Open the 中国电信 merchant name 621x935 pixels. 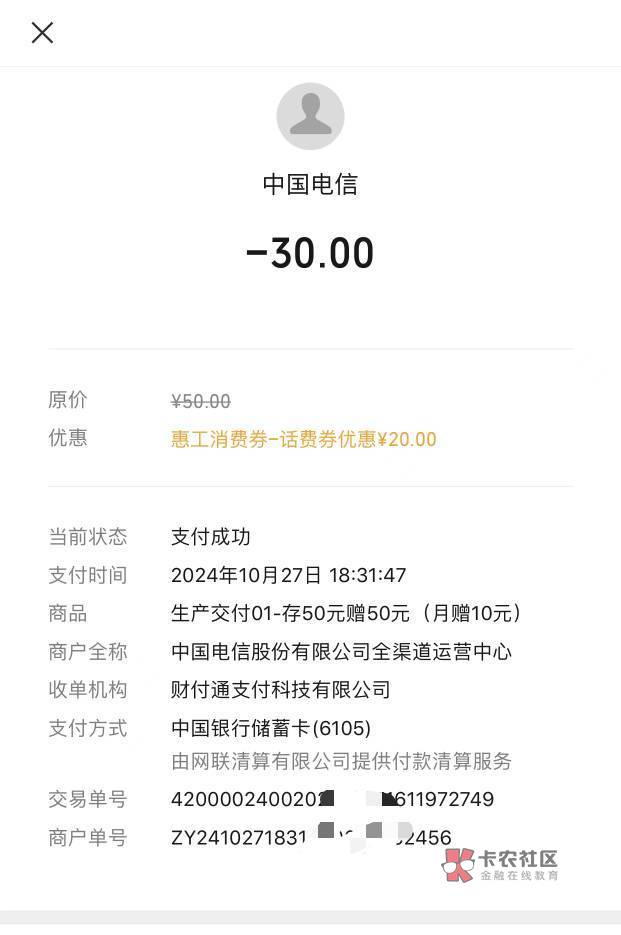(310, 184)
